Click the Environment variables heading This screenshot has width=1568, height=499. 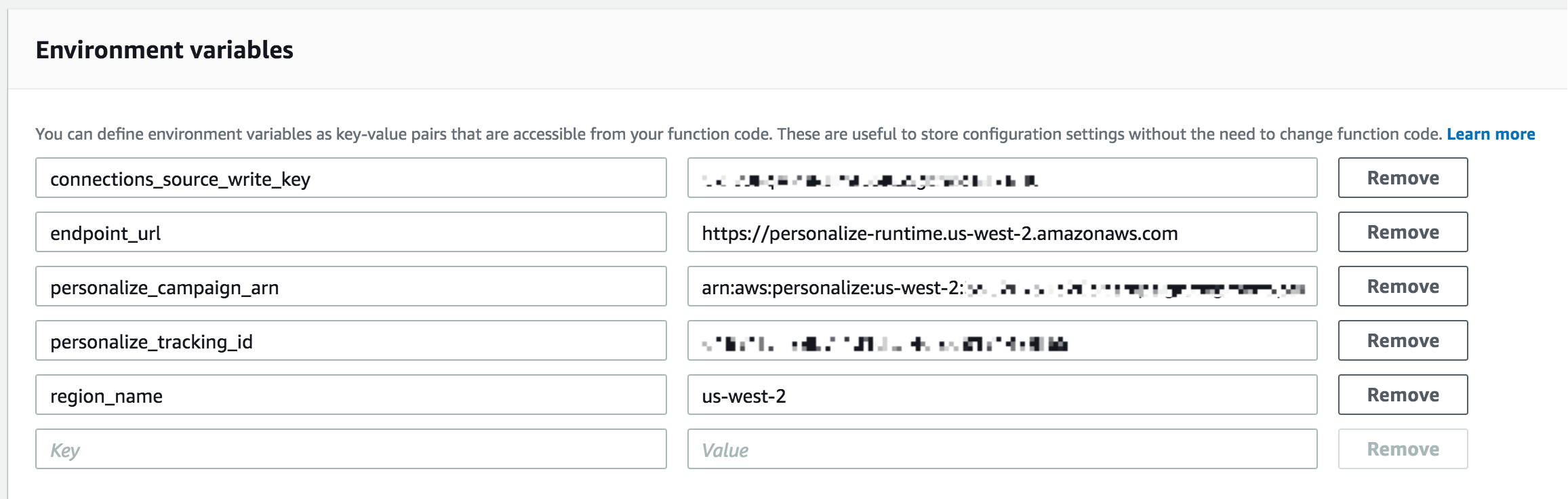click(x=164, y=50)
